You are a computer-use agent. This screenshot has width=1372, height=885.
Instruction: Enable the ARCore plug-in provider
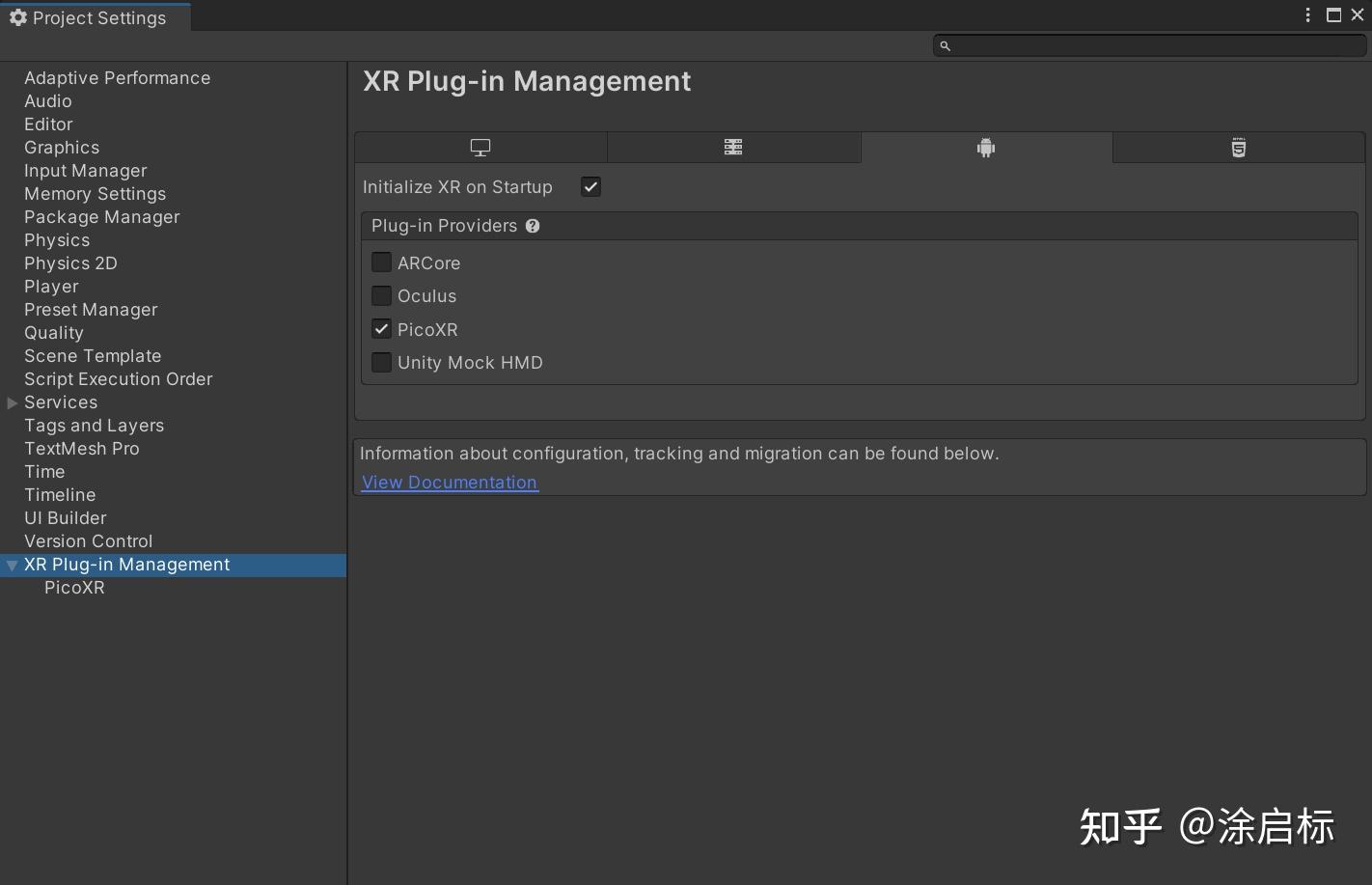pyautogui.click(x=382, y=263)
